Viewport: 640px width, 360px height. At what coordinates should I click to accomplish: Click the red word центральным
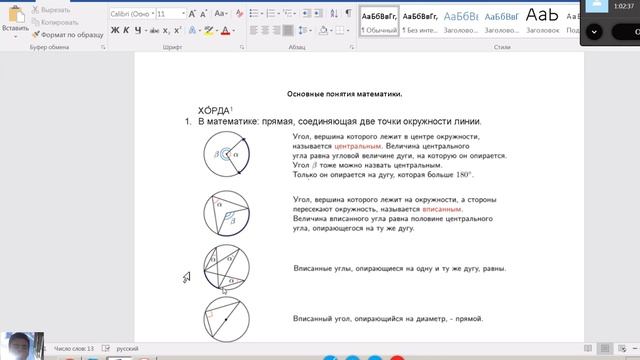357,146
